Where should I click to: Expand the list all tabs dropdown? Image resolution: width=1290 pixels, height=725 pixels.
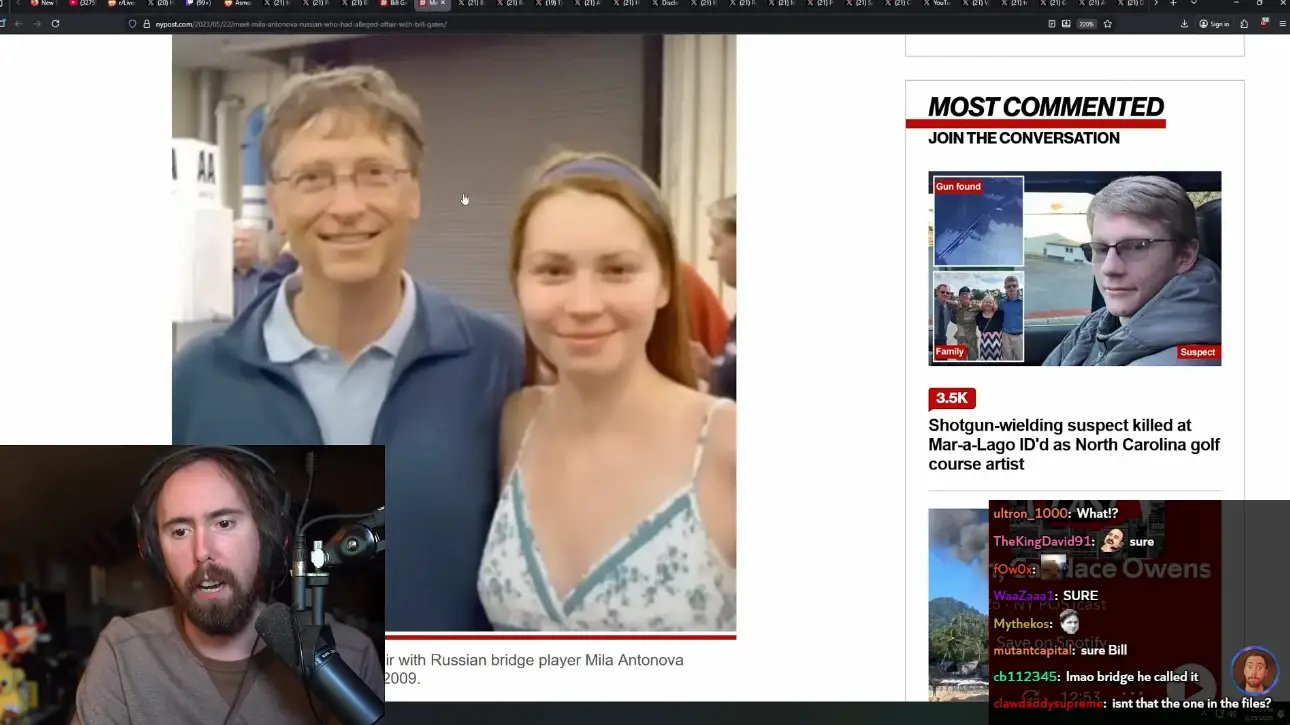coord(1193,3)
